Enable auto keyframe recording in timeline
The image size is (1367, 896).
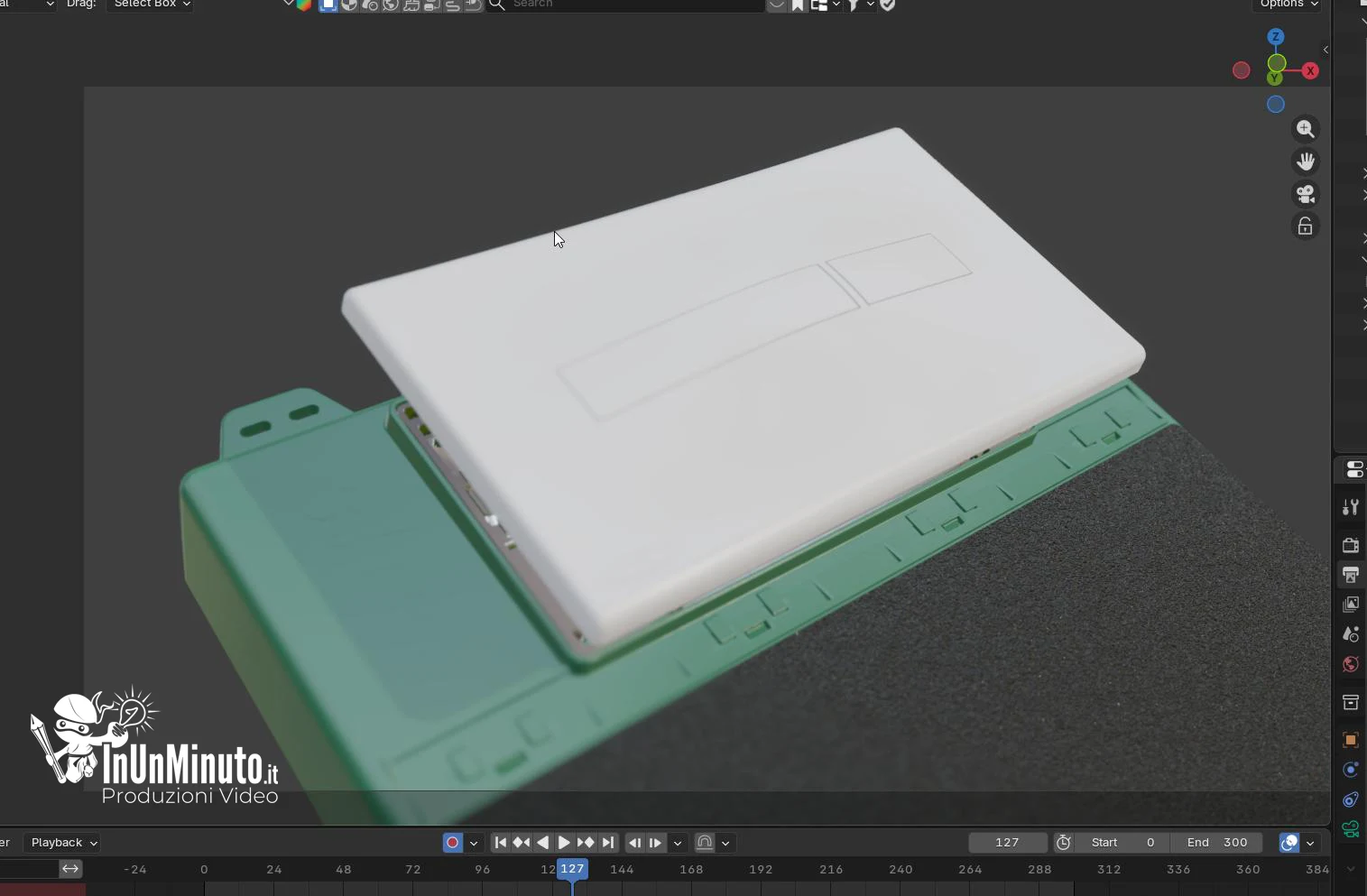pos(451,842)
